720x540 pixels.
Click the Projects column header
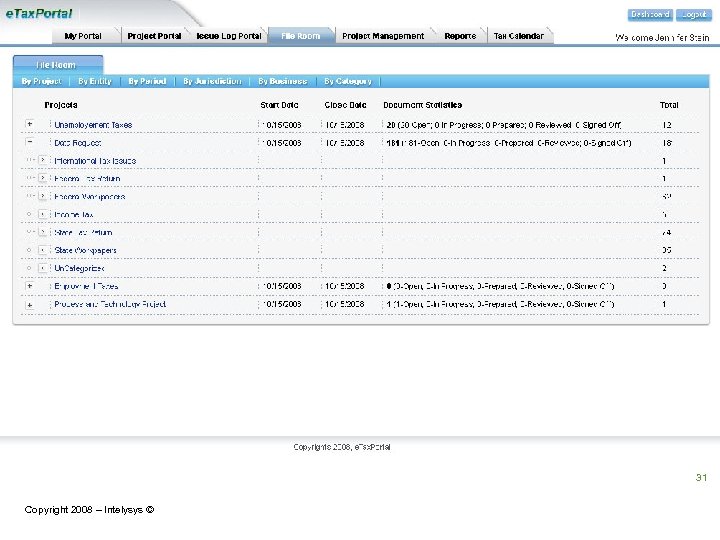(x=61, y=105)
